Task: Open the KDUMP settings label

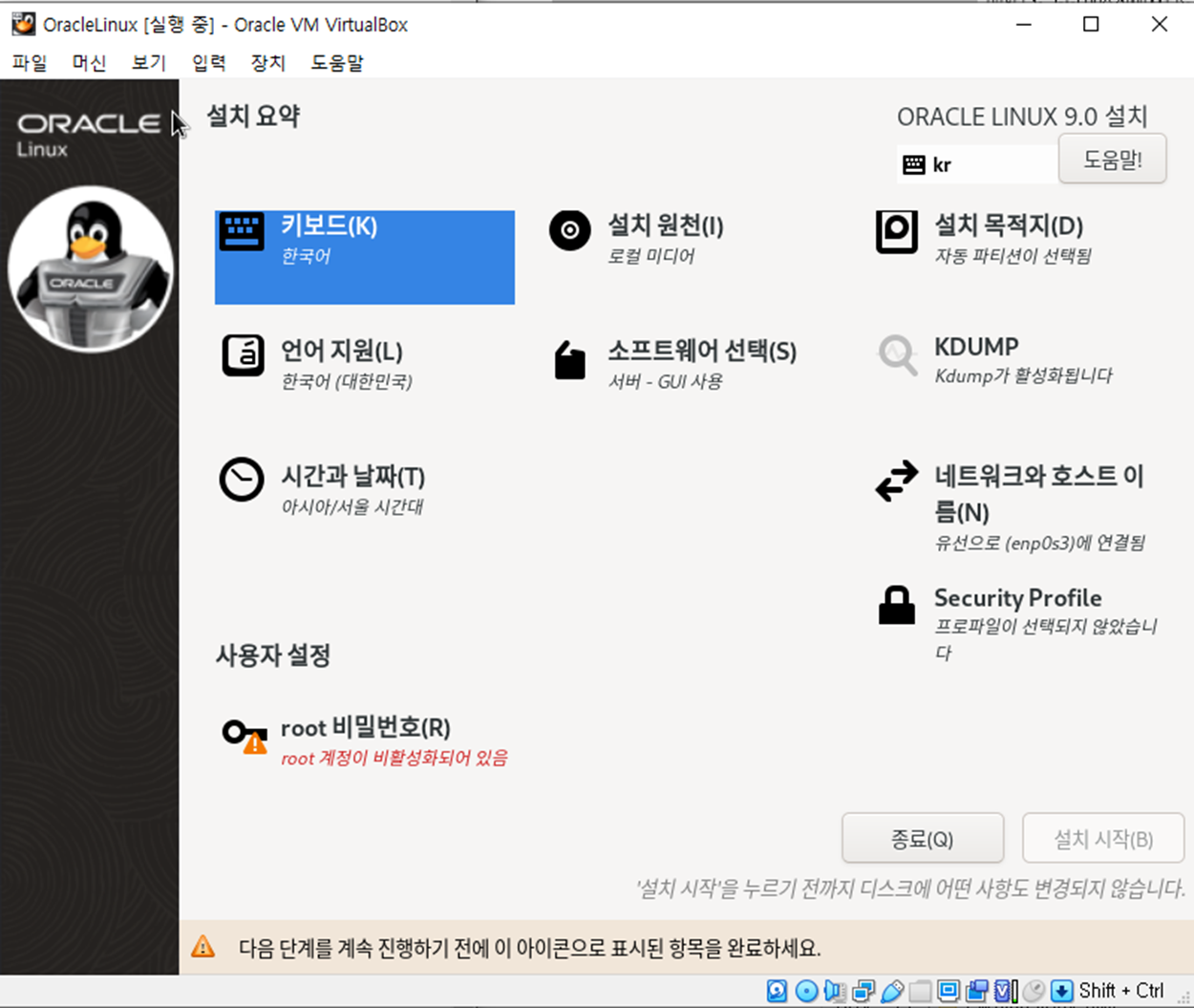Action: point(976,346)
